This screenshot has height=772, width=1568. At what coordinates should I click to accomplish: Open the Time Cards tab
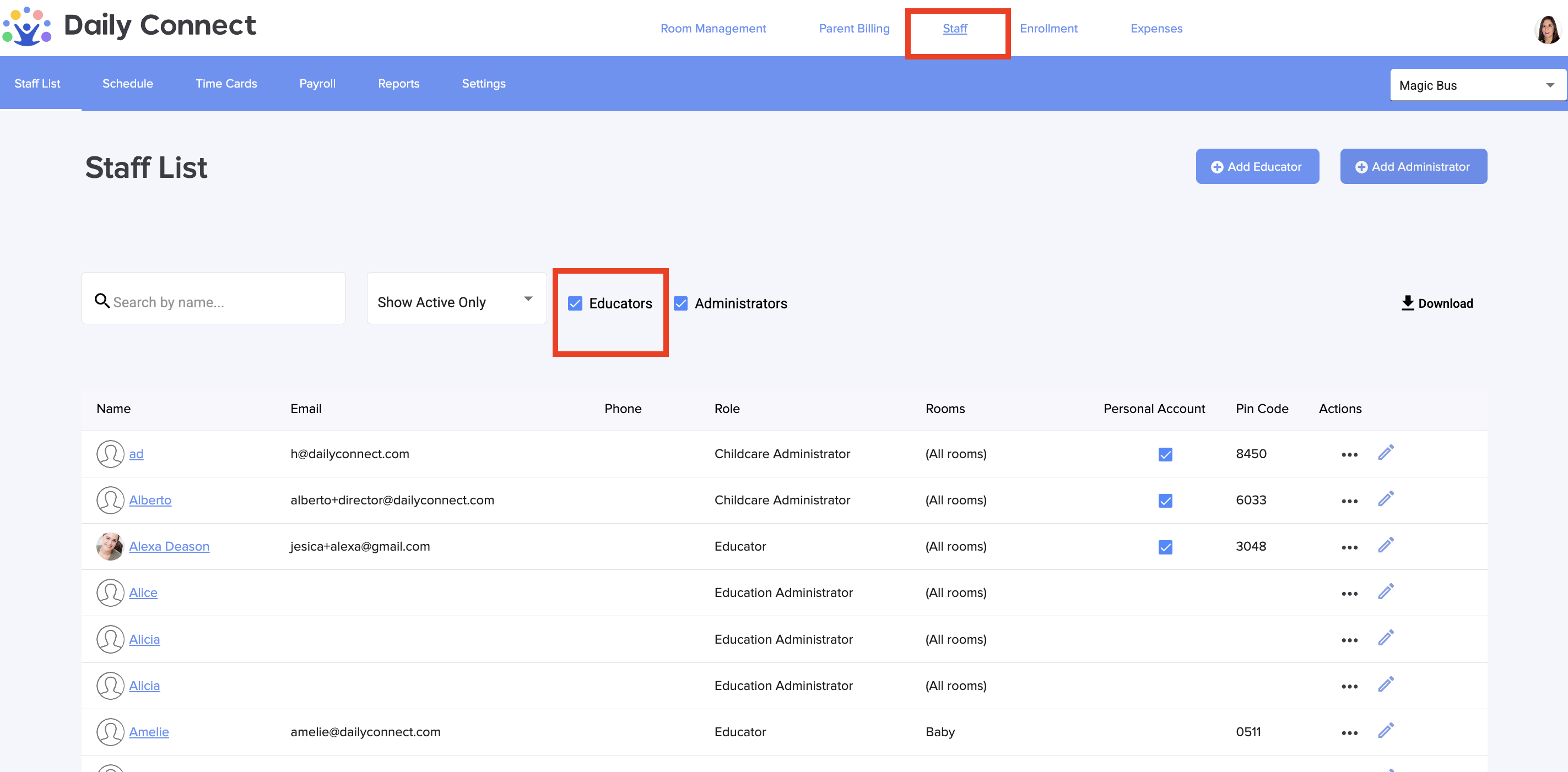tap(226, 83)
